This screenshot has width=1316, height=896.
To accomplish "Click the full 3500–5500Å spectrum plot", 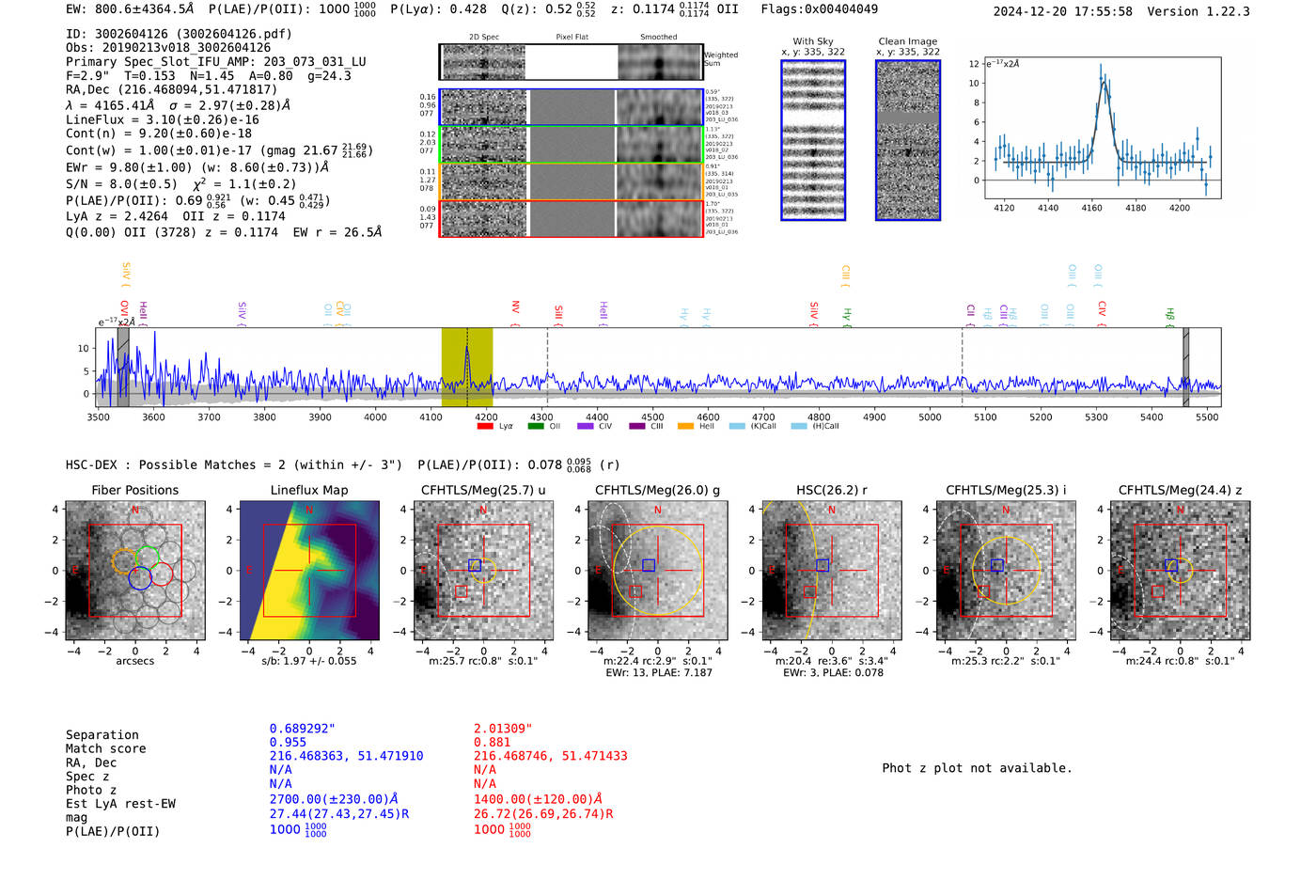I will point(660,368).
